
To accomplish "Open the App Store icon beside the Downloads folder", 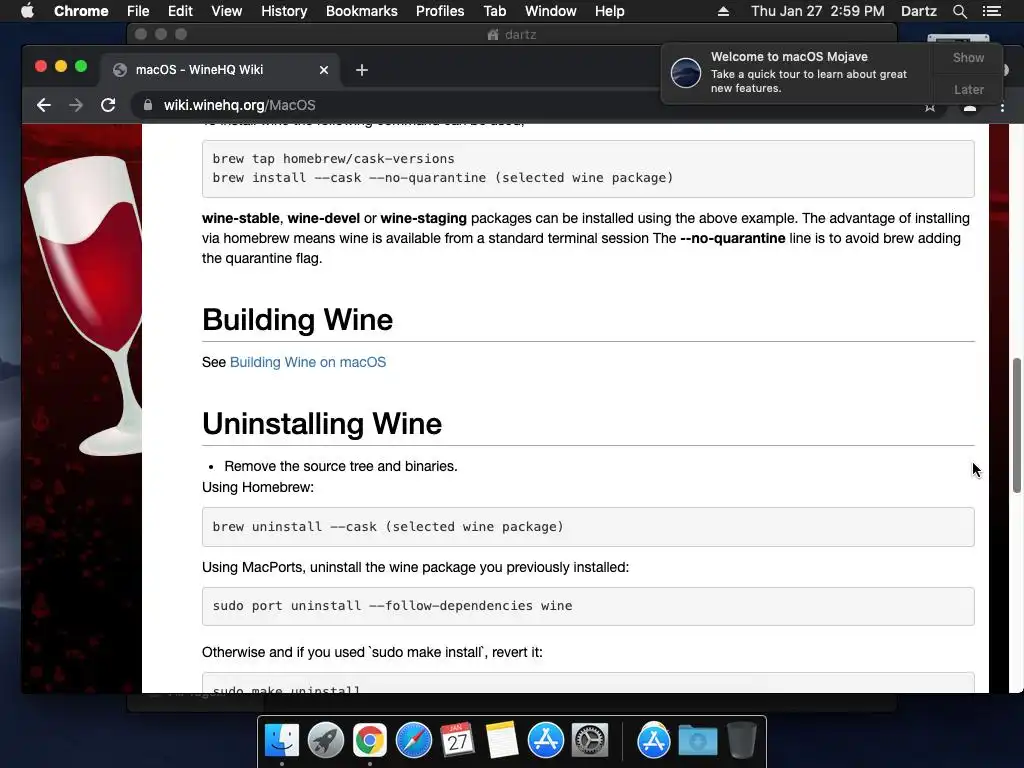I will point(654,741).
